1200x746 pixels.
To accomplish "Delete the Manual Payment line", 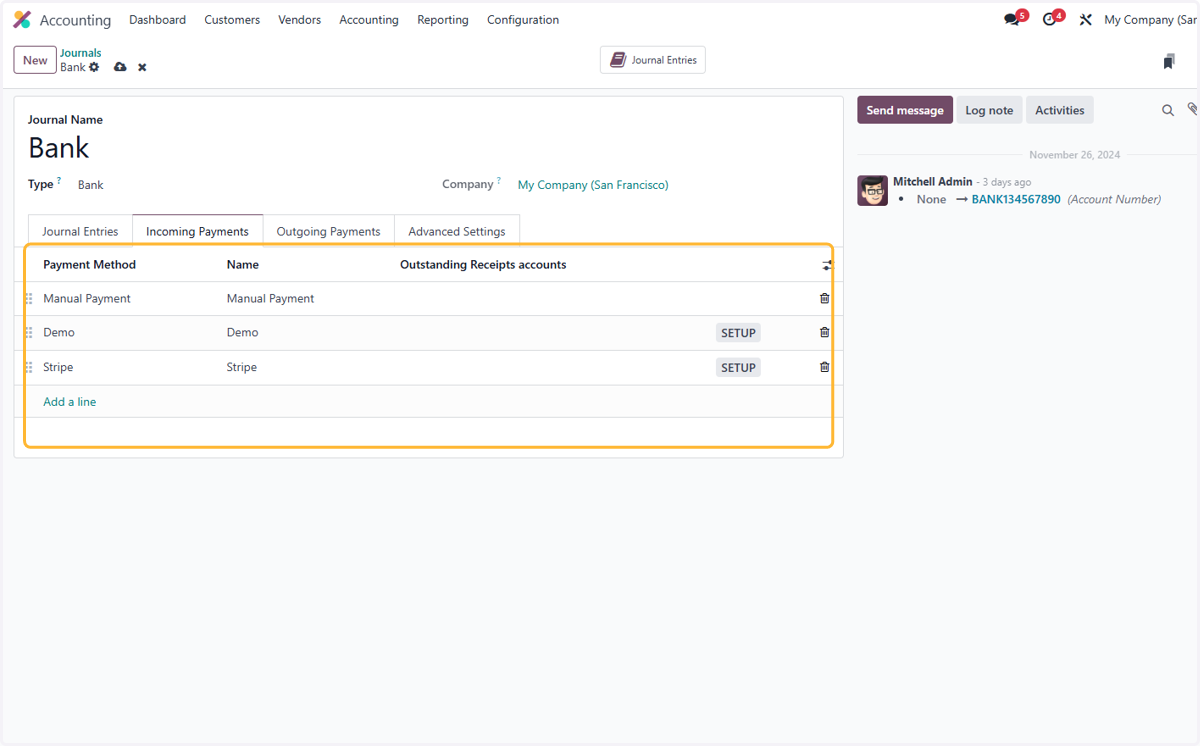I will click(824, 298).
